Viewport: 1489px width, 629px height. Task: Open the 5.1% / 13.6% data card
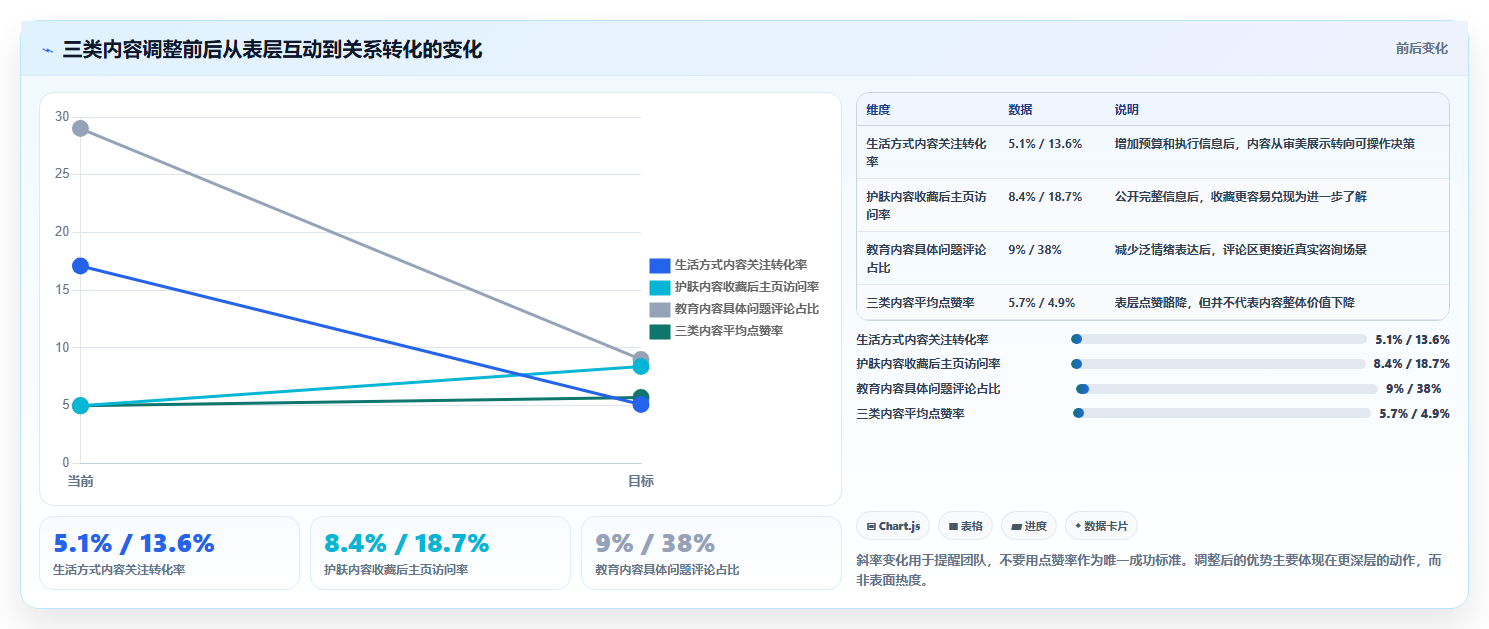pos(169,553)
